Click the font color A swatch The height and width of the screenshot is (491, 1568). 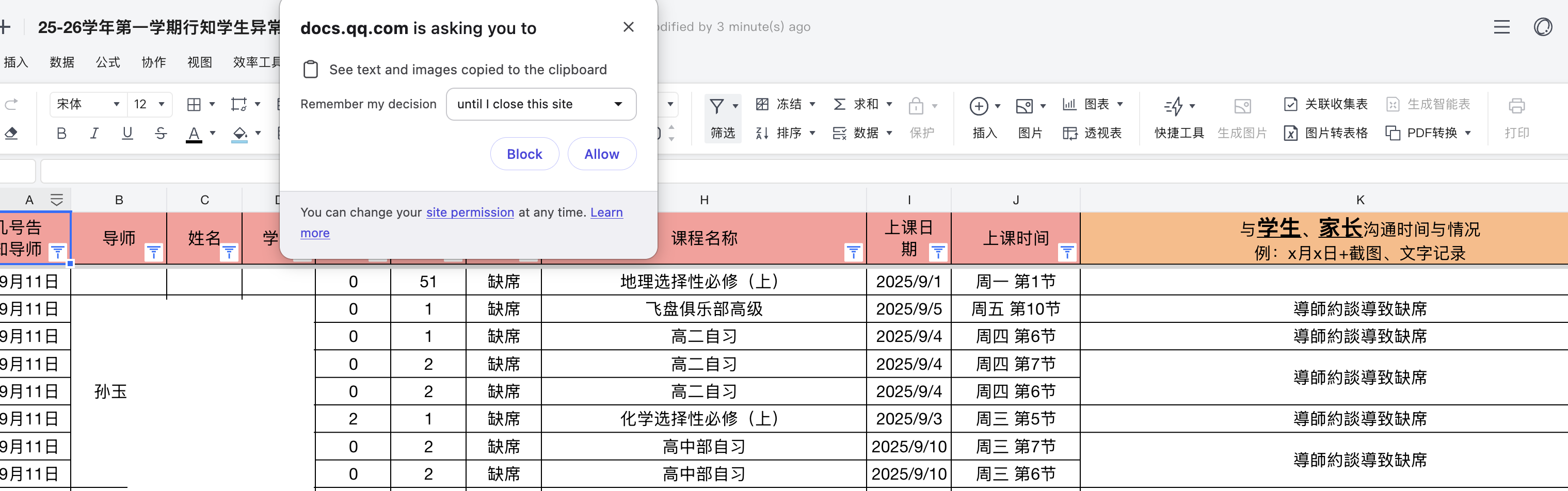click(194, 133)
